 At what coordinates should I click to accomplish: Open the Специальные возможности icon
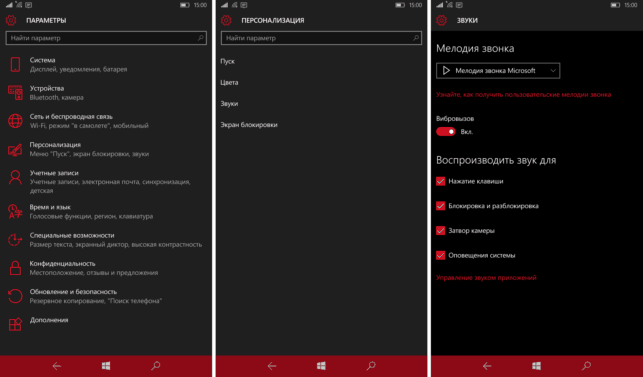pos(15,240)
